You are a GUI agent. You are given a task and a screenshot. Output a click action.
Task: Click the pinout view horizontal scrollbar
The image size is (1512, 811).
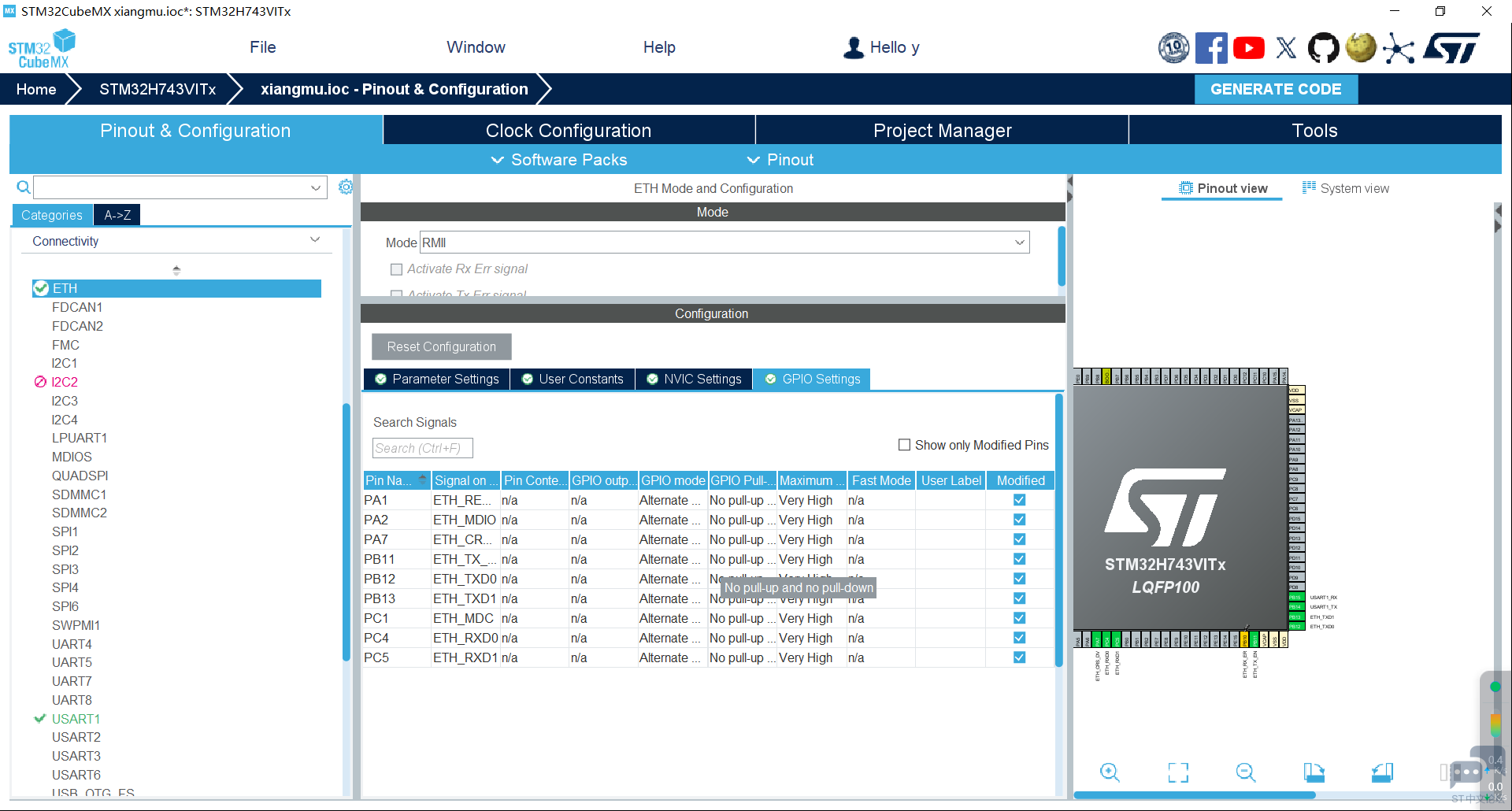point(1194,795)
